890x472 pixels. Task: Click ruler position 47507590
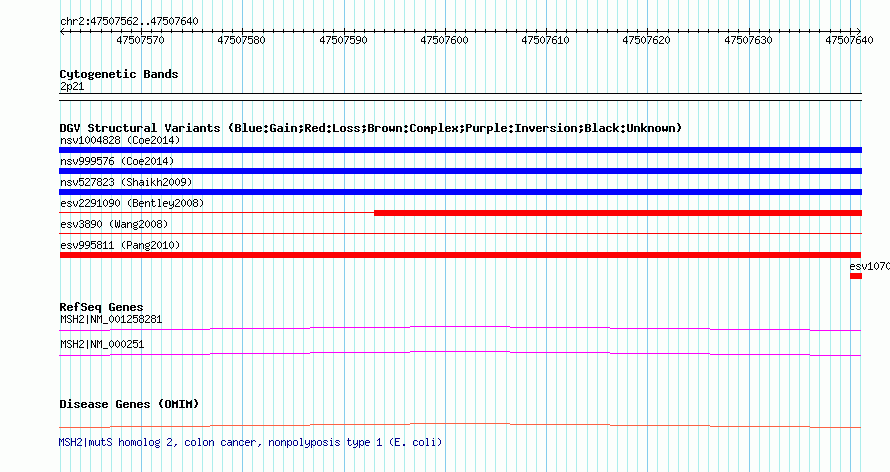343,40
